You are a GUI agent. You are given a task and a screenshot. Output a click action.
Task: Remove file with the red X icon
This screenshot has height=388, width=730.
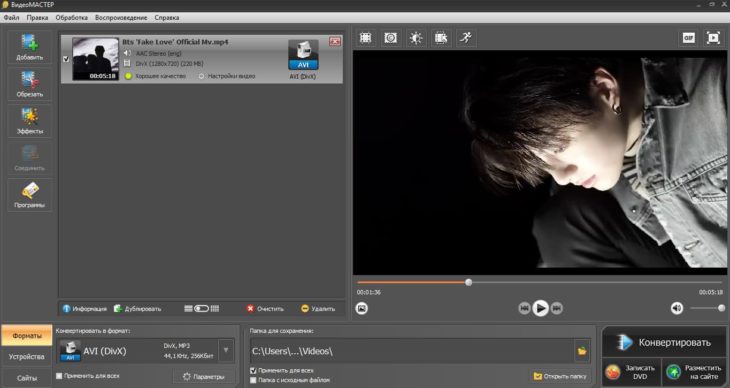coord(334,41)
